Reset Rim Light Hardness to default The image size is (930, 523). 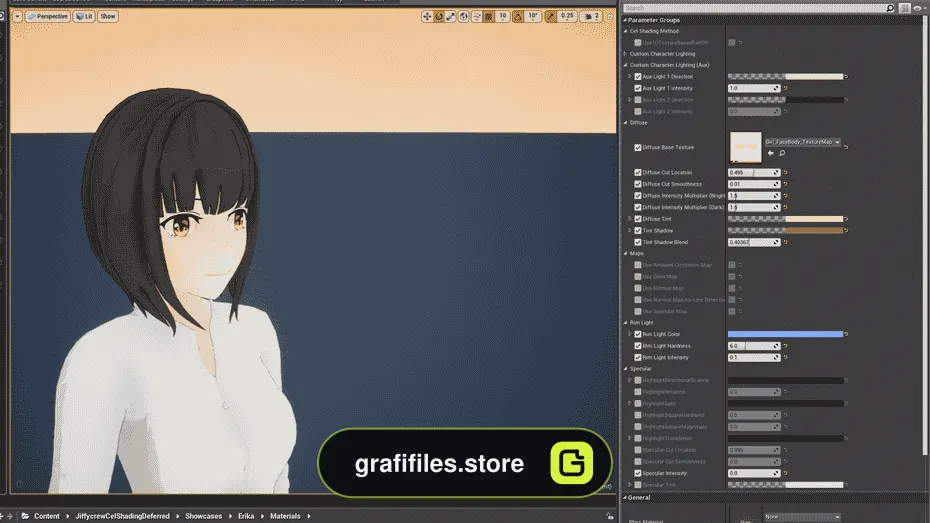785,346
